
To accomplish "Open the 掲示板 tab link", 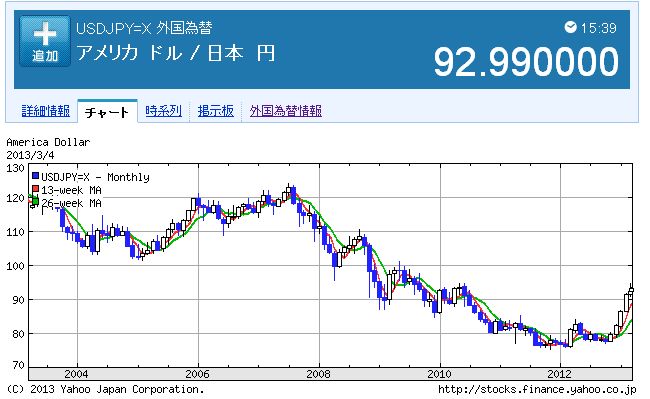I will click(216, 111).
